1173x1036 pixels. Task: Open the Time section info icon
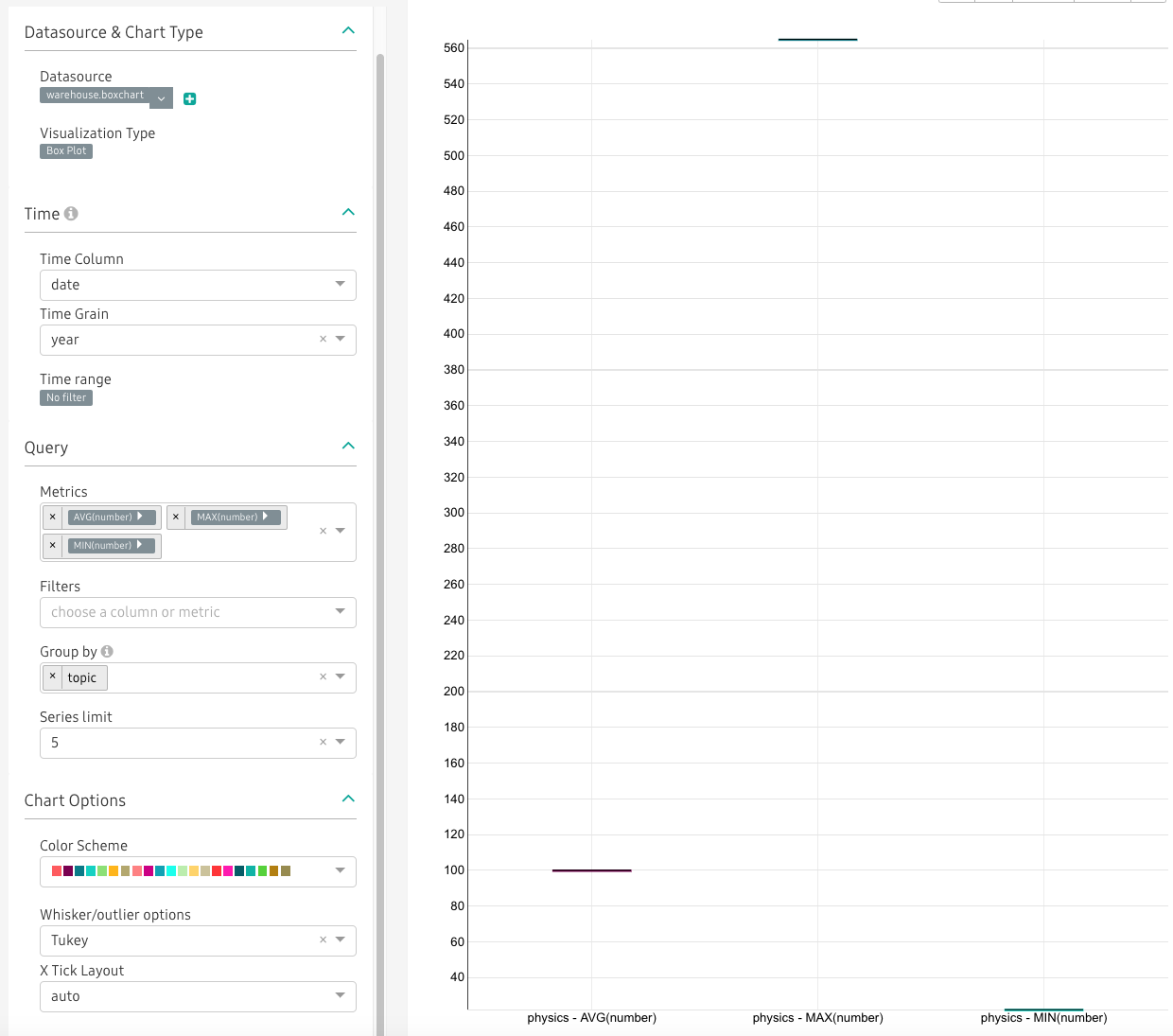[71, 214]
